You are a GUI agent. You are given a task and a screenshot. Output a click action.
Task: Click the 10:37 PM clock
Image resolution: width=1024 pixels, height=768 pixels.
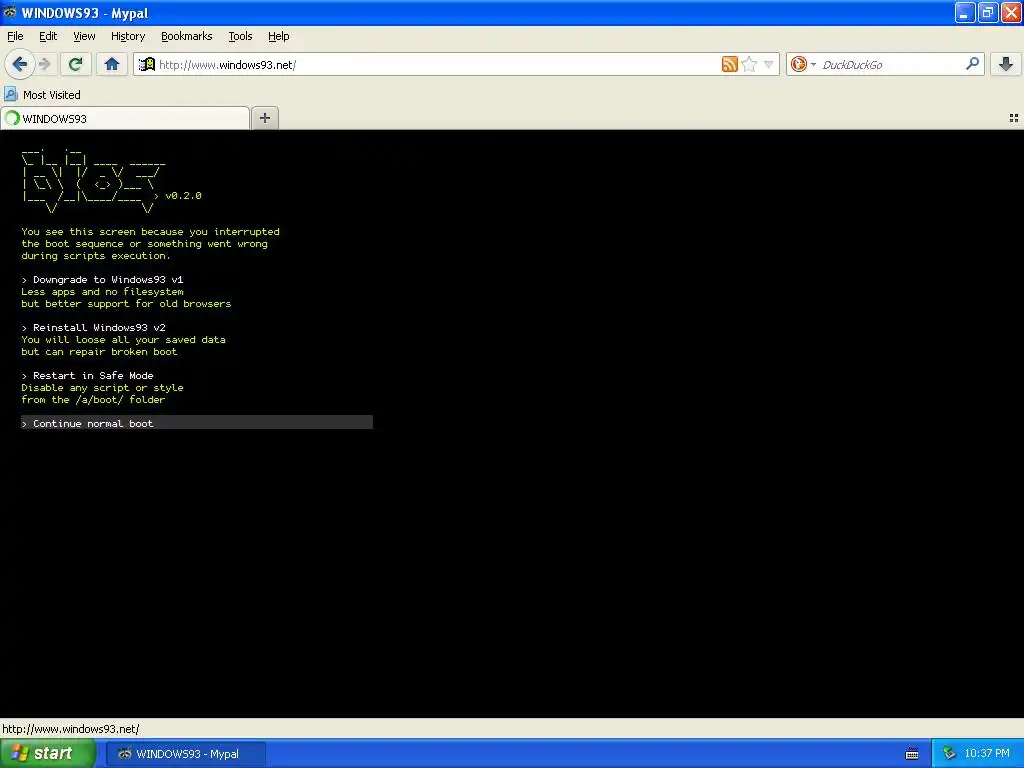coord(986,754)
